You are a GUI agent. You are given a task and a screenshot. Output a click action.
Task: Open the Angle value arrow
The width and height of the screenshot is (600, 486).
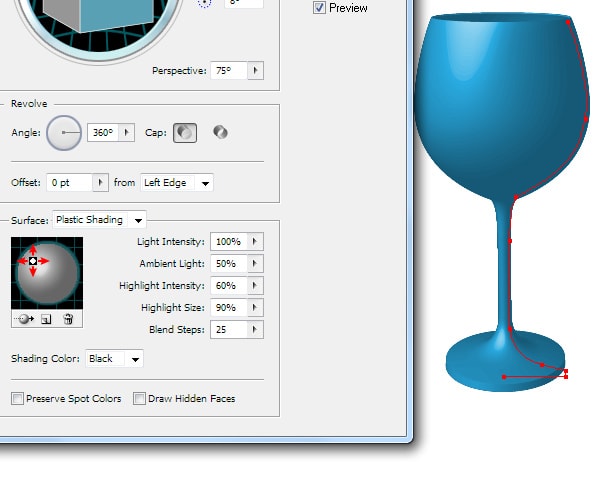click(x=127, y=133)
